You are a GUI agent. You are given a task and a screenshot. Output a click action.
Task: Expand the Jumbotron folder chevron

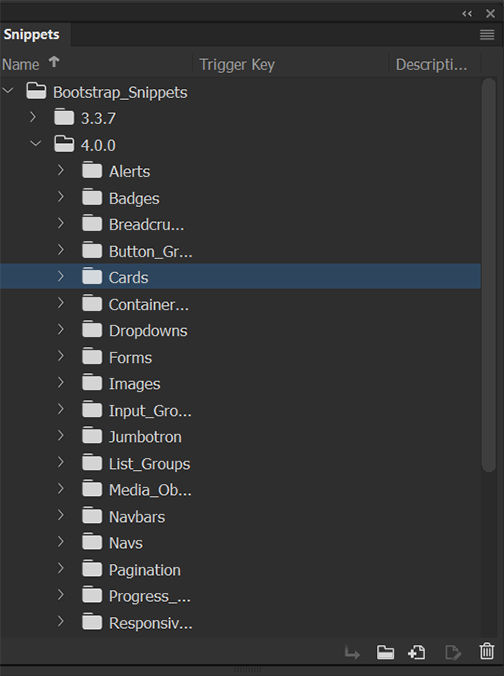click(x=61, y=435)
